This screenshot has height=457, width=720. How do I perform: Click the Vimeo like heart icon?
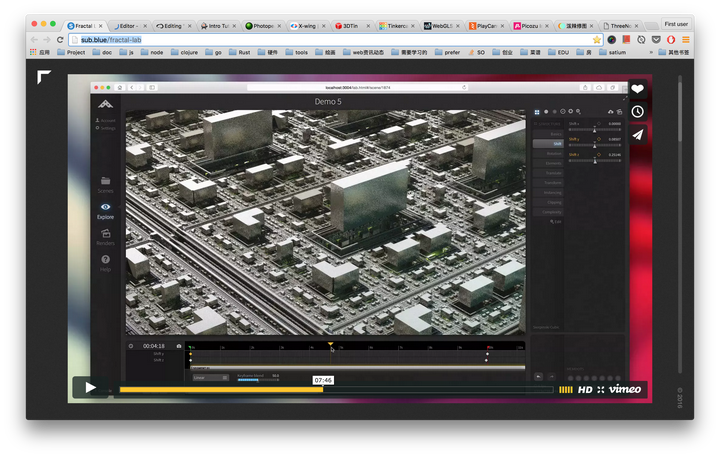[x=637, y=88]
